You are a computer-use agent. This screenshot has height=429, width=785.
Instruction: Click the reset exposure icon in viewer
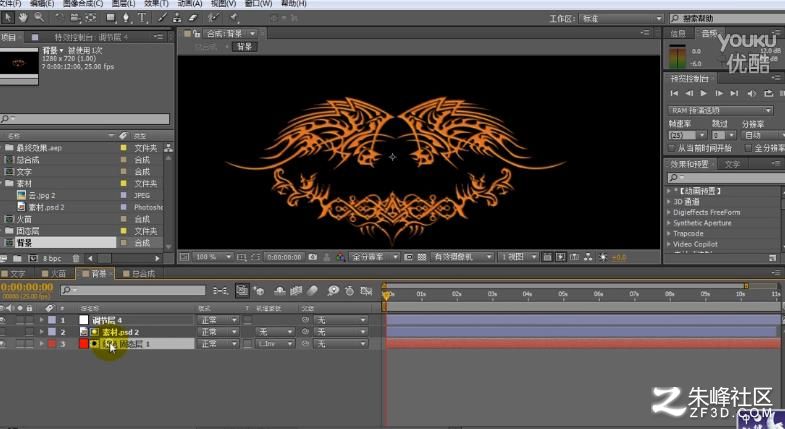click(x=603, y=257)
